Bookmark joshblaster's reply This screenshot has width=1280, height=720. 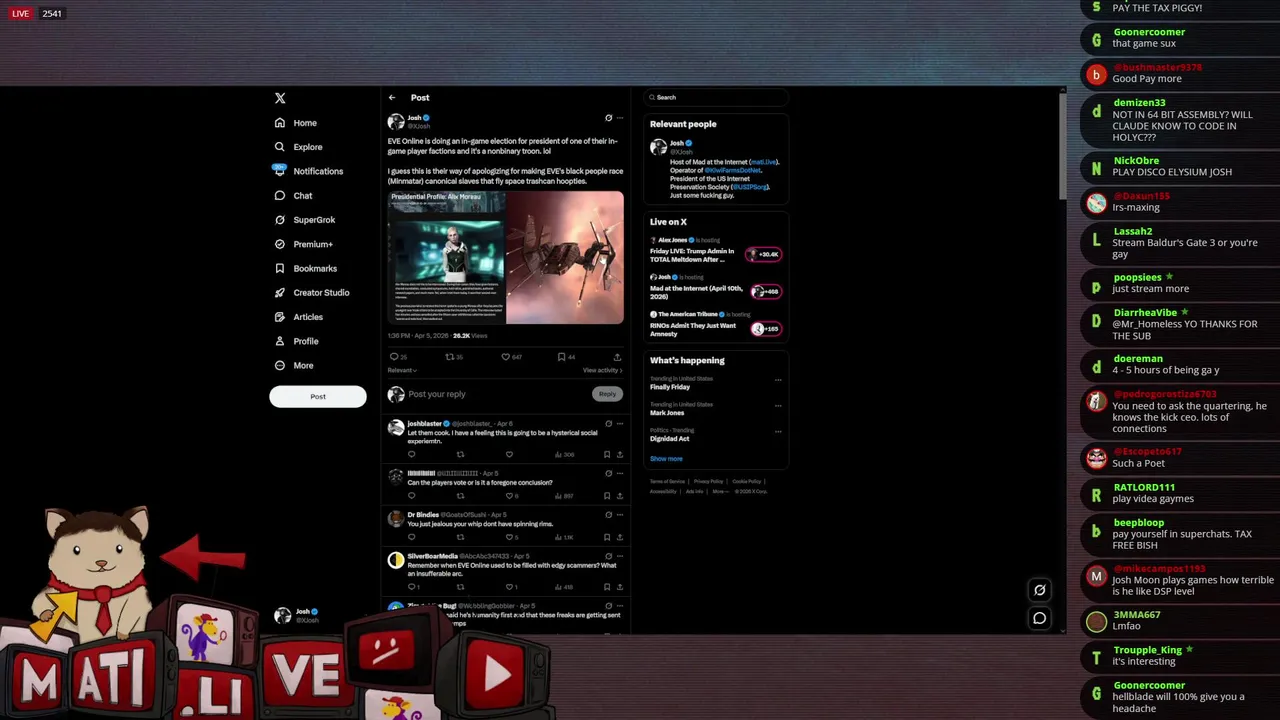[607, 454]
